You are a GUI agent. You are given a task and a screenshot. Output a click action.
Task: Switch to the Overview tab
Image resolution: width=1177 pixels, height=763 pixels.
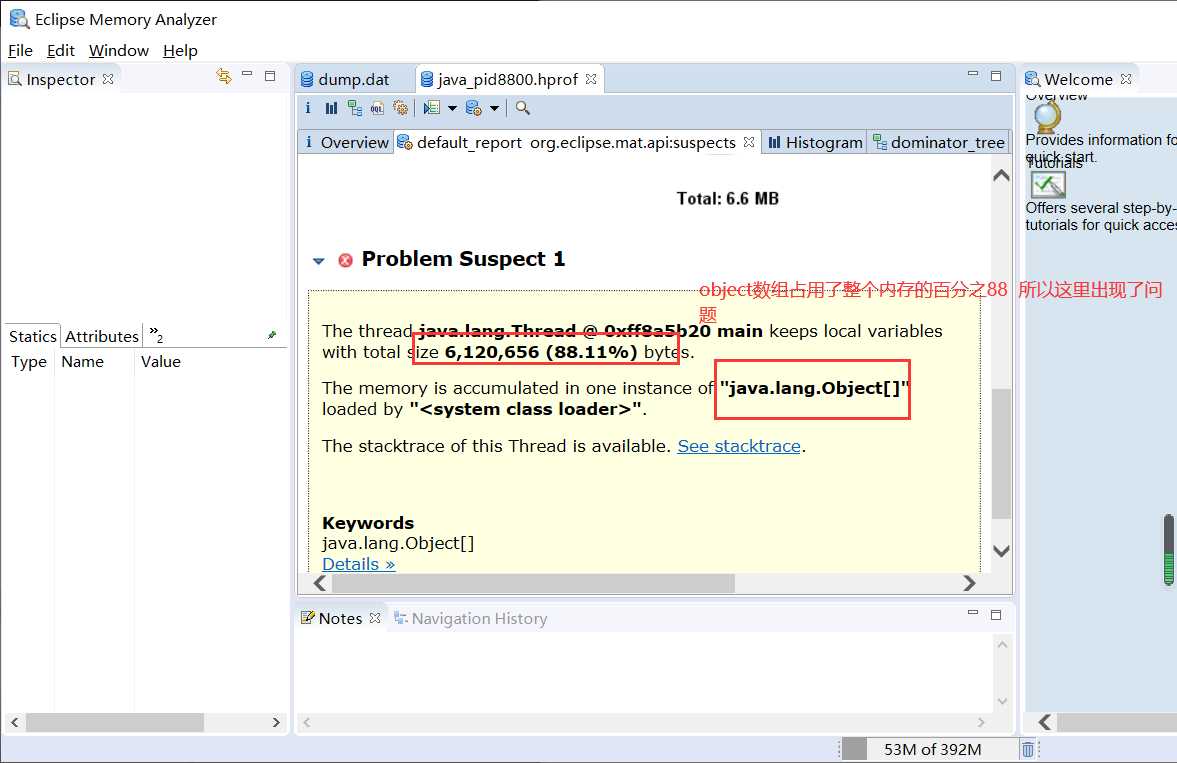346,142
